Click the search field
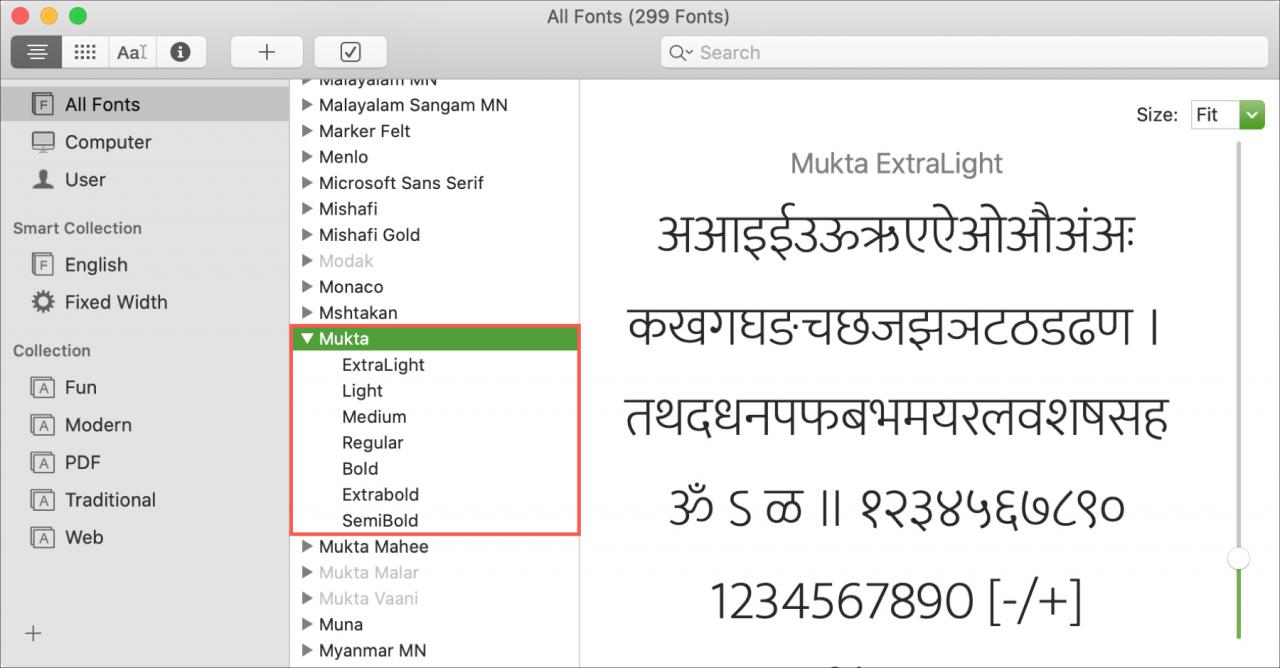Screen dimensions: 1280x668 [x=964, y=53]
